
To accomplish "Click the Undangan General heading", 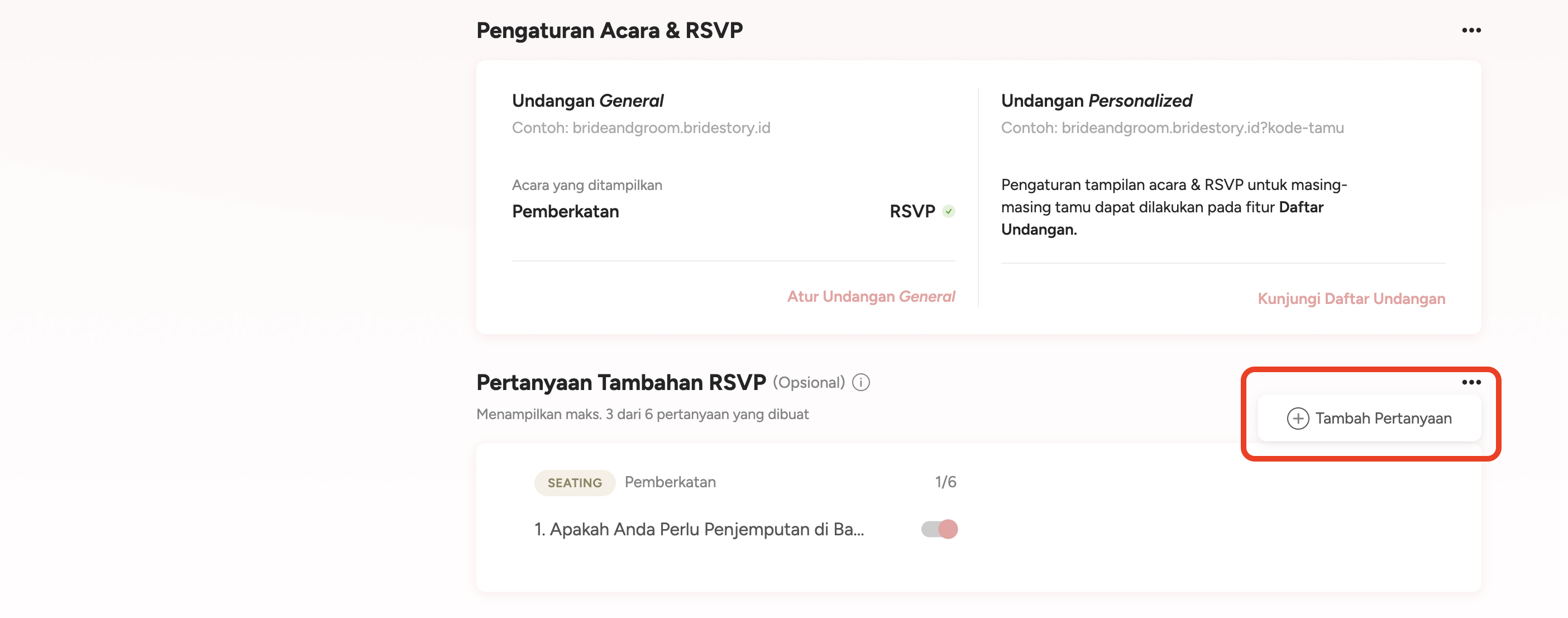I will pyautogui.click(x=587, y=101).
